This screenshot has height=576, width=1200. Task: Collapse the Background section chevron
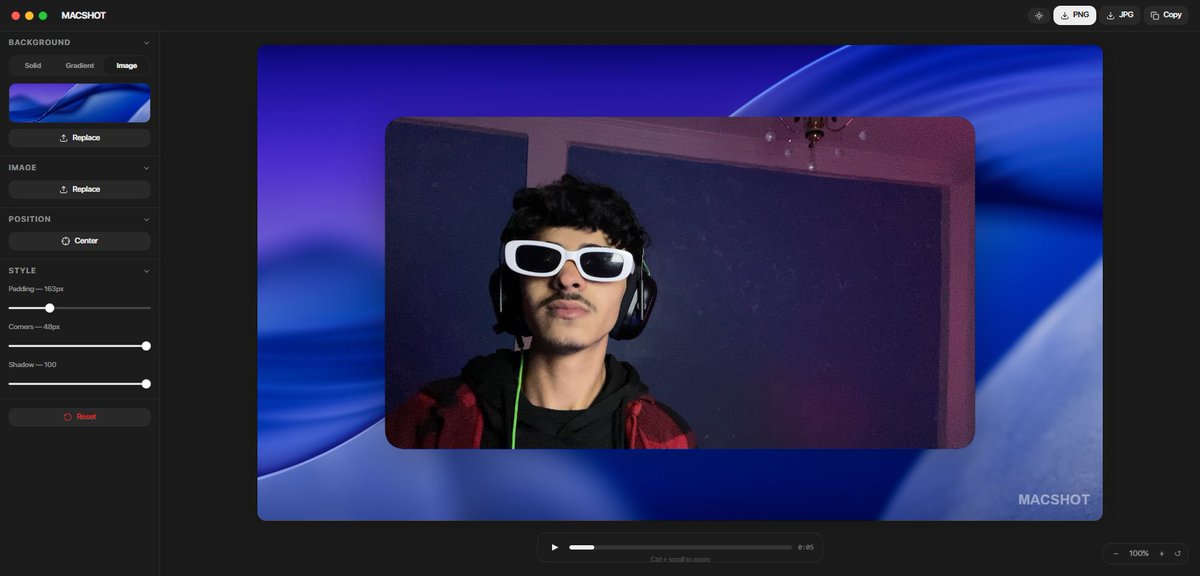(147, 43)
